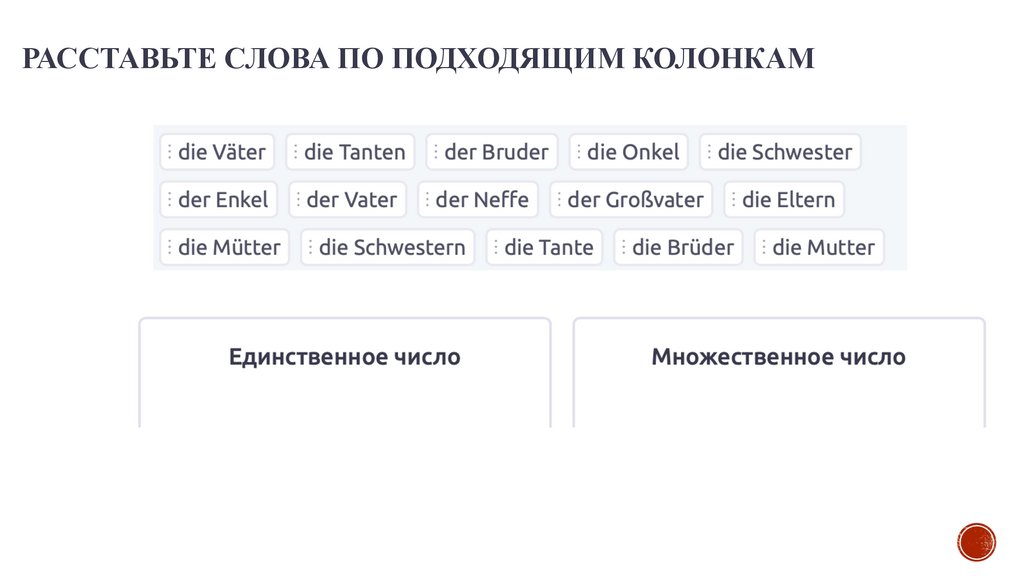Image resolution: width=1024 pixels, height=576 pixels.
Task: Click the grip dots on "die Eltern"
Action: 734,200
